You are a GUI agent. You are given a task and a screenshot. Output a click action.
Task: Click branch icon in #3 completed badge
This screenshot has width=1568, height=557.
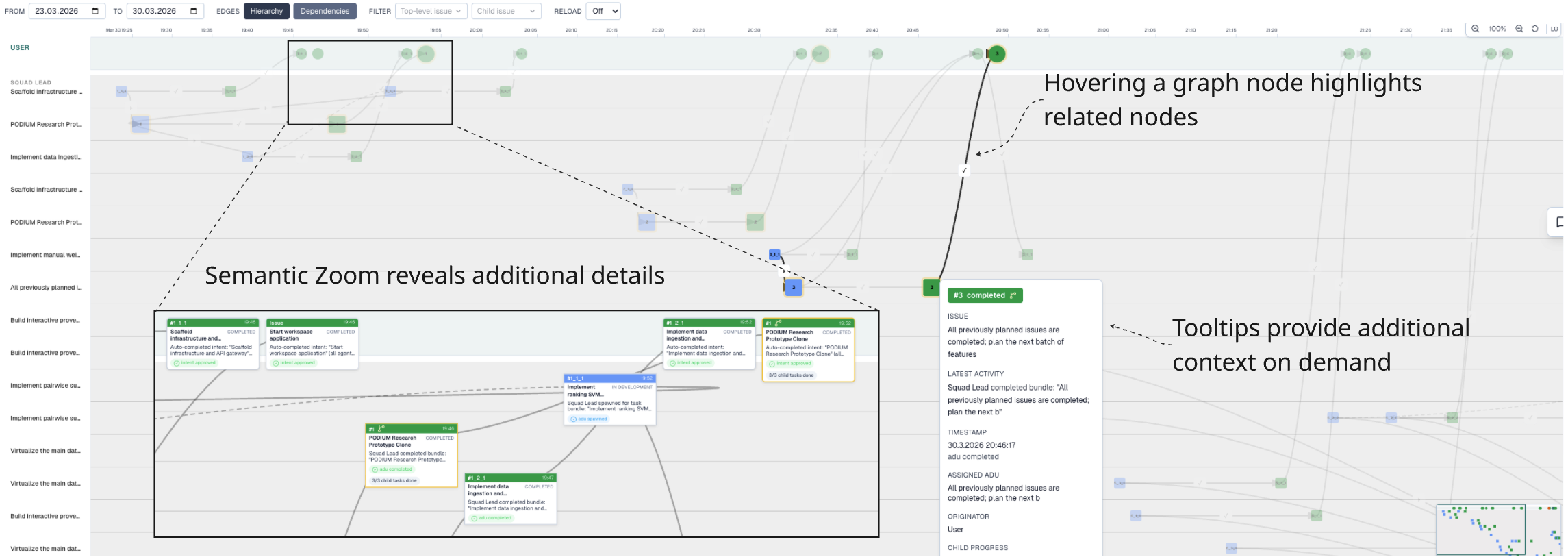point(1013,295)
